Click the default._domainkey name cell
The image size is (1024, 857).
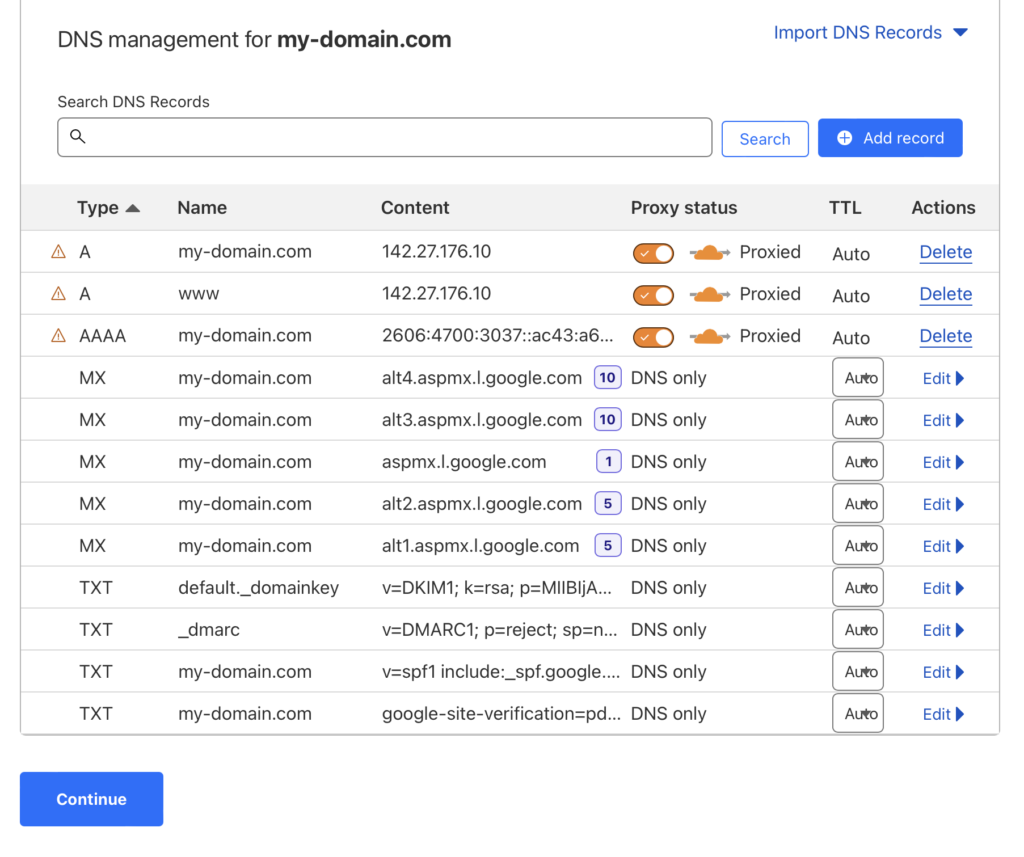[x=259, y=588]
